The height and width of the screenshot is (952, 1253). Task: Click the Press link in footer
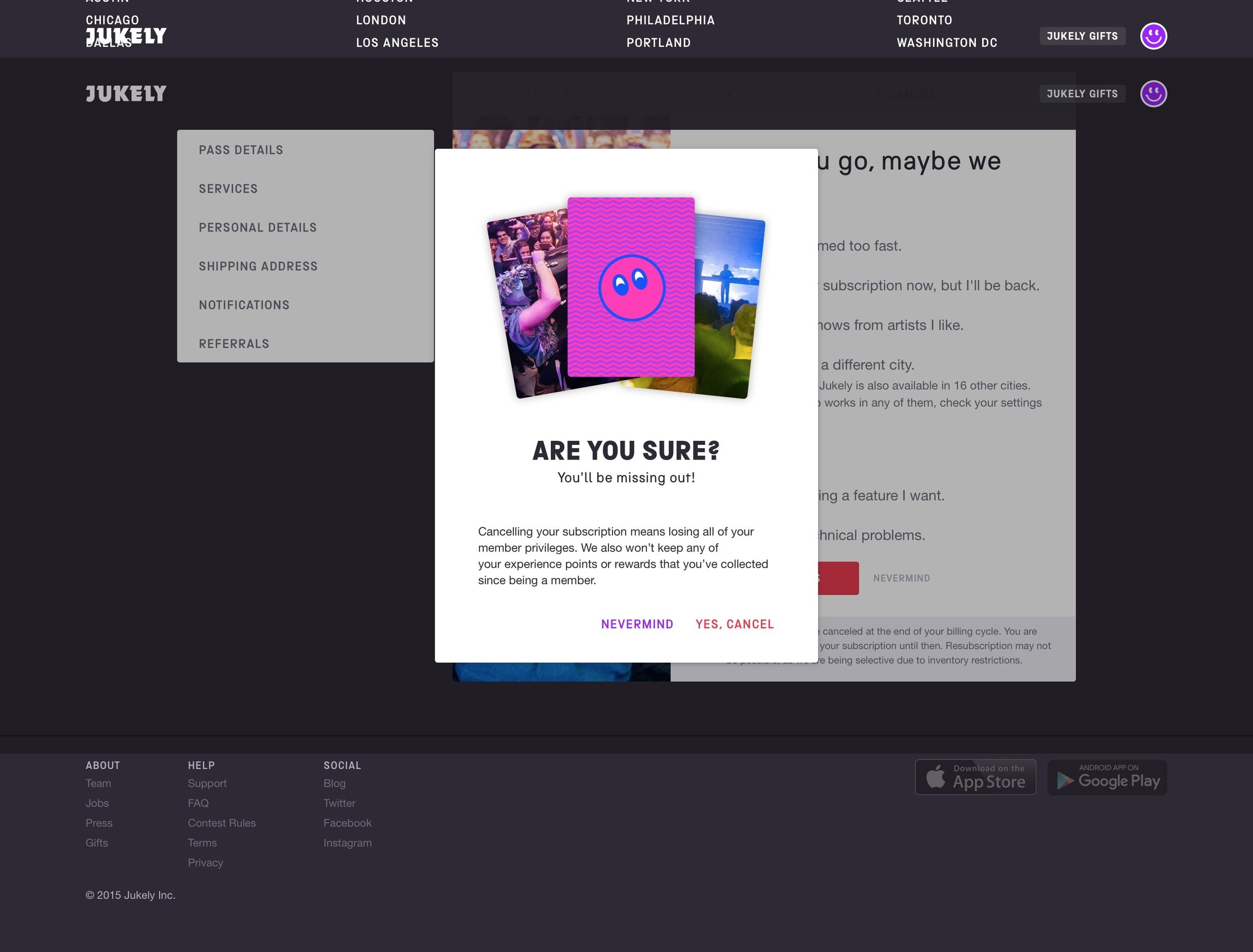click(99, 823)
